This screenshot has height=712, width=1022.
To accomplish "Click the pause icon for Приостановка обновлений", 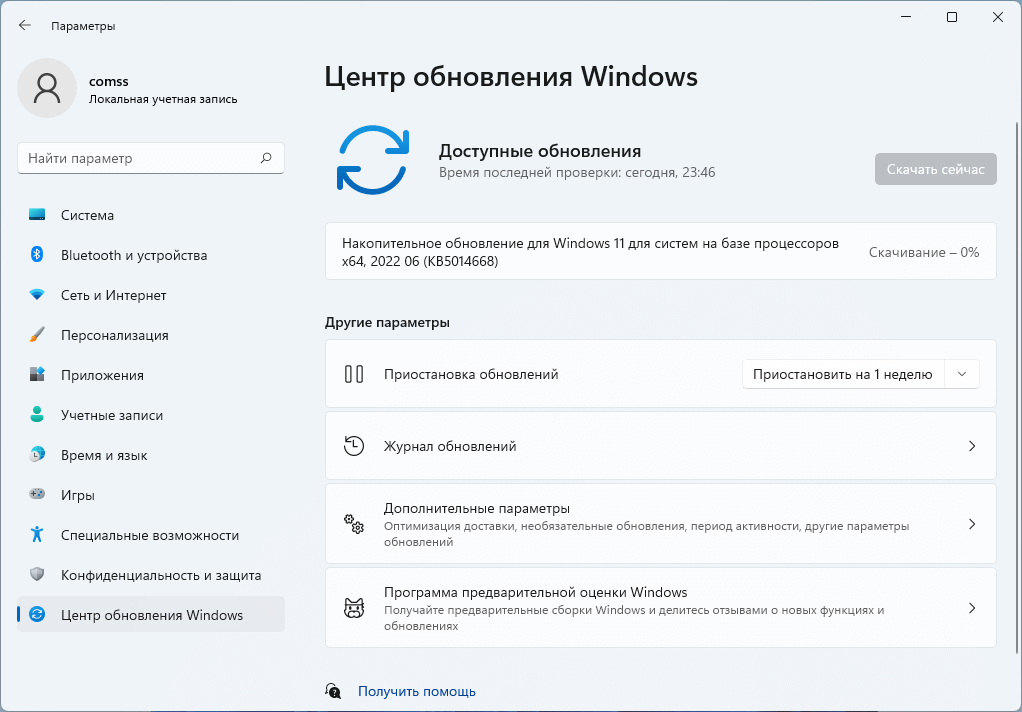I will (x=354, y=374).
